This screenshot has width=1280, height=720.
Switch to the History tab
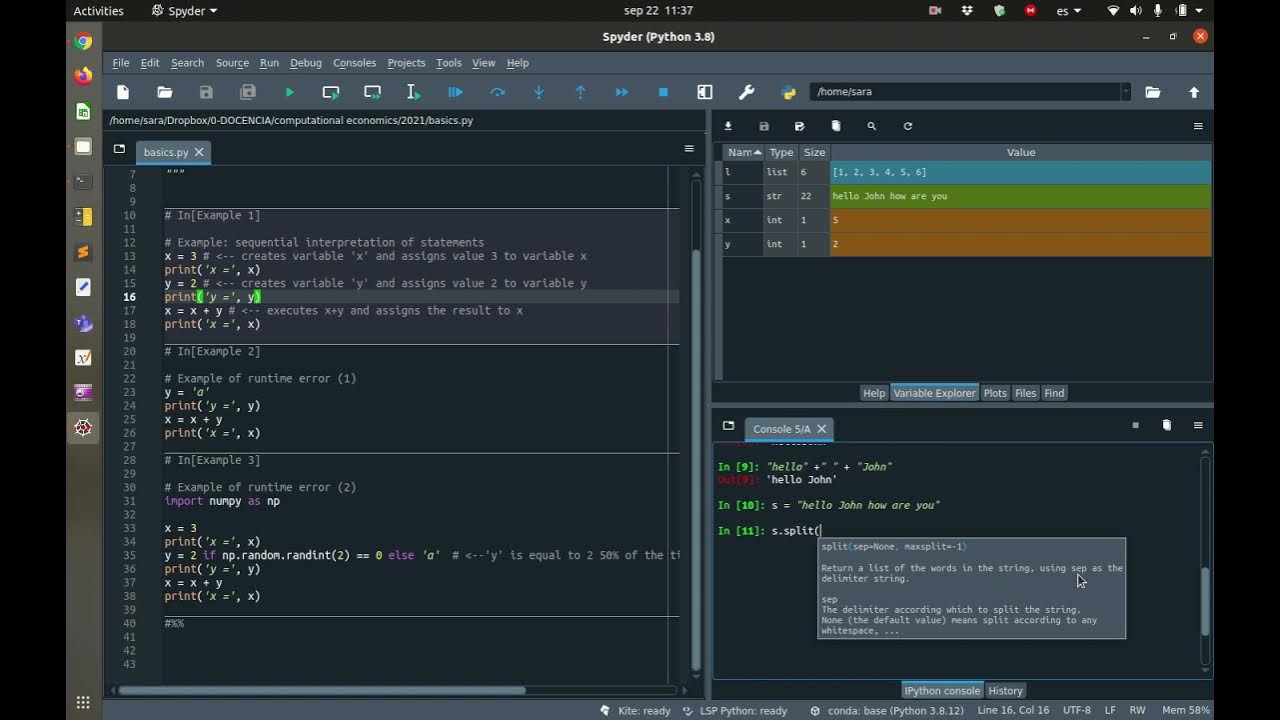point(1005,691)
